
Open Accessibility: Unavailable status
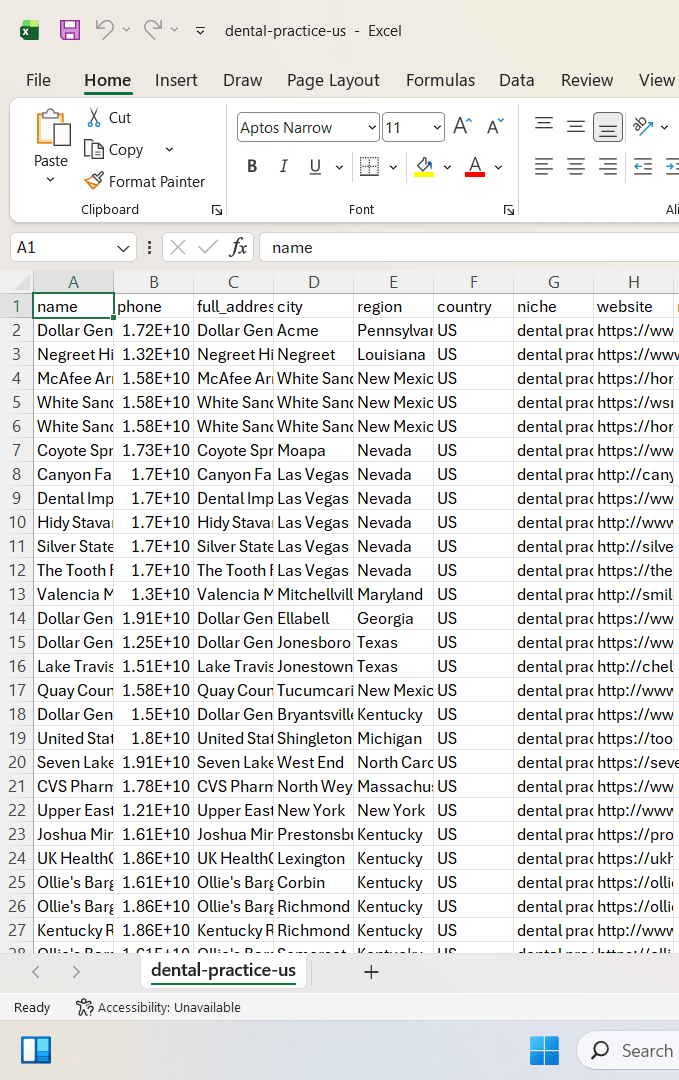(x=158, y=1008)
